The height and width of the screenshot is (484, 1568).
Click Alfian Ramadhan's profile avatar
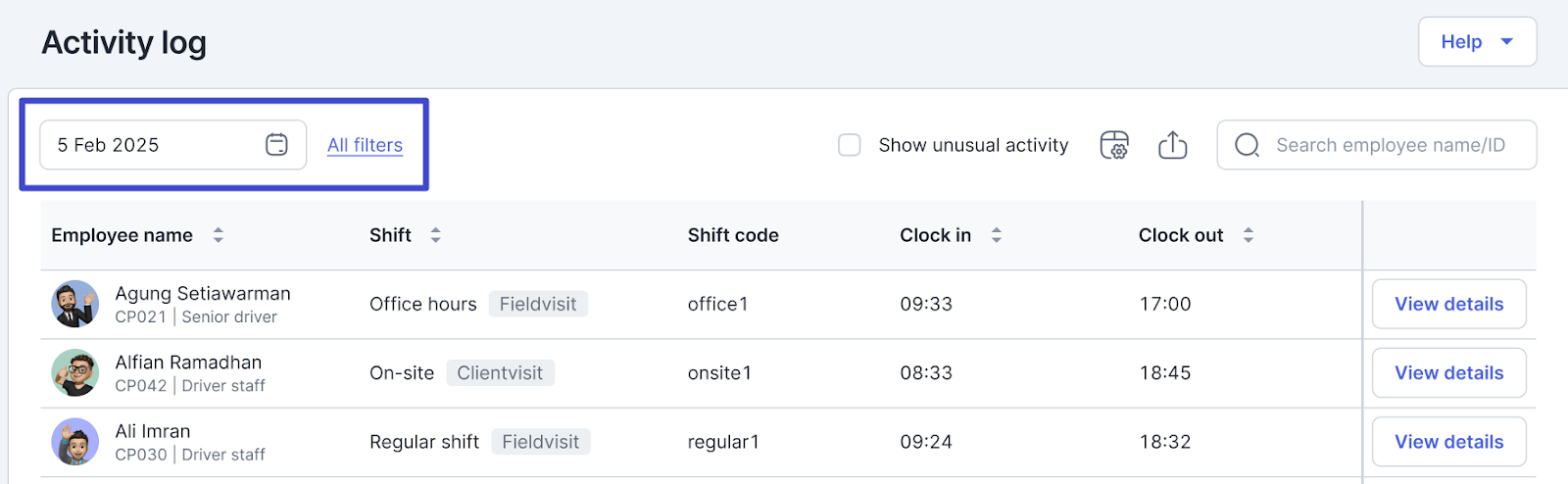coord(75,372)
